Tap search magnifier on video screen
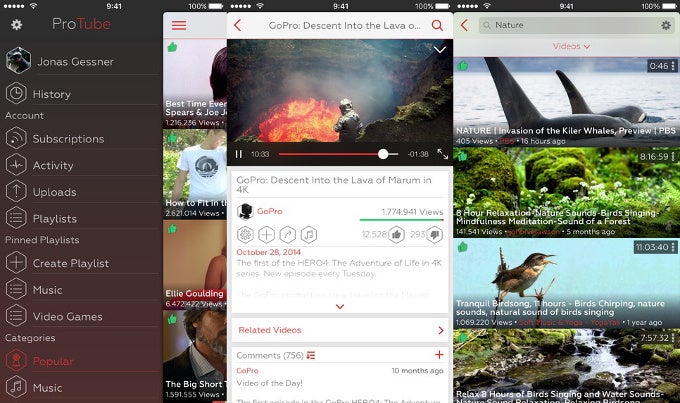The image size is (680, 403). [437, 25]
